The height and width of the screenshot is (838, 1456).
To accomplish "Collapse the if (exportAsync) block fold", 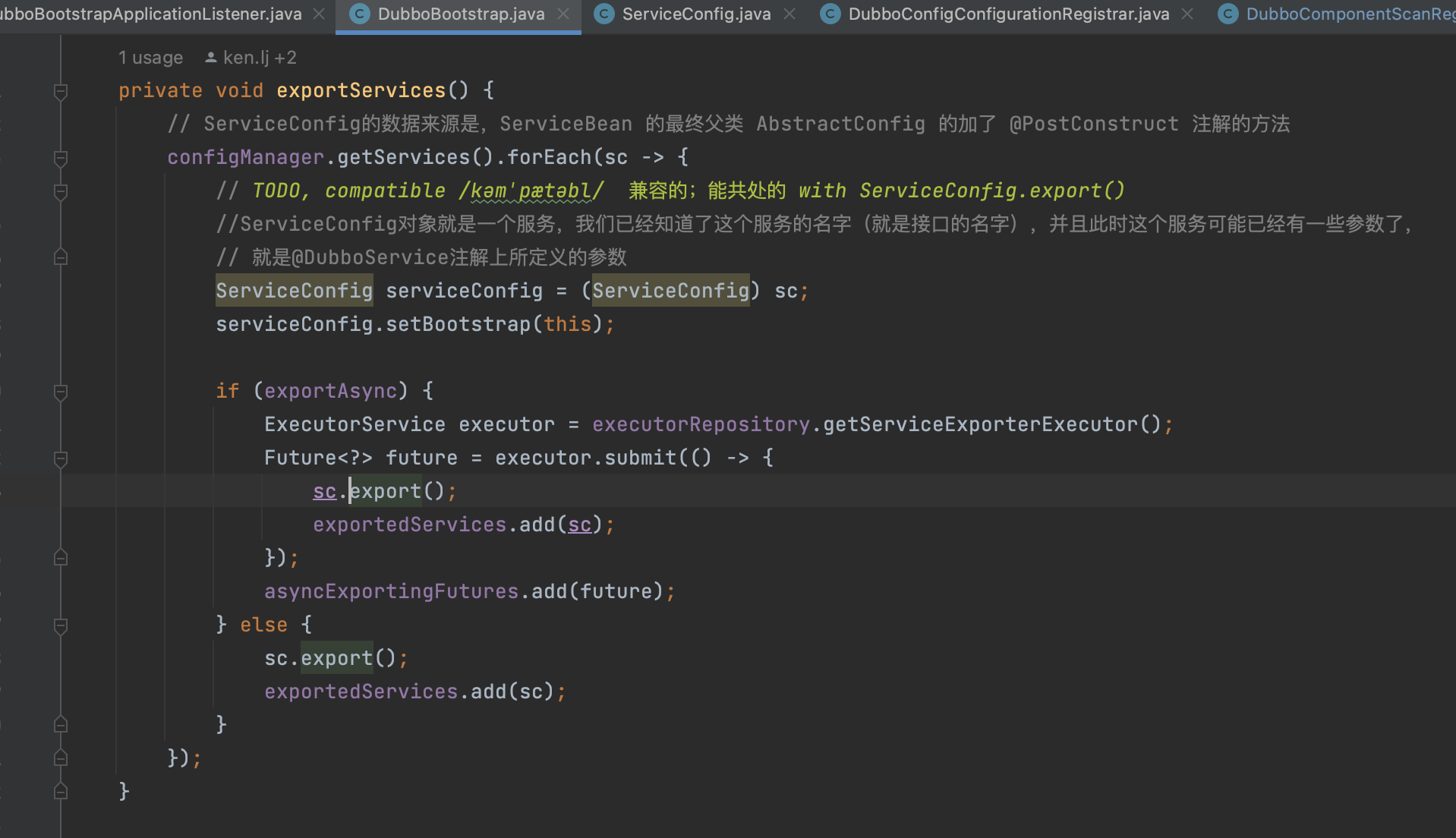I will [61, 392].
